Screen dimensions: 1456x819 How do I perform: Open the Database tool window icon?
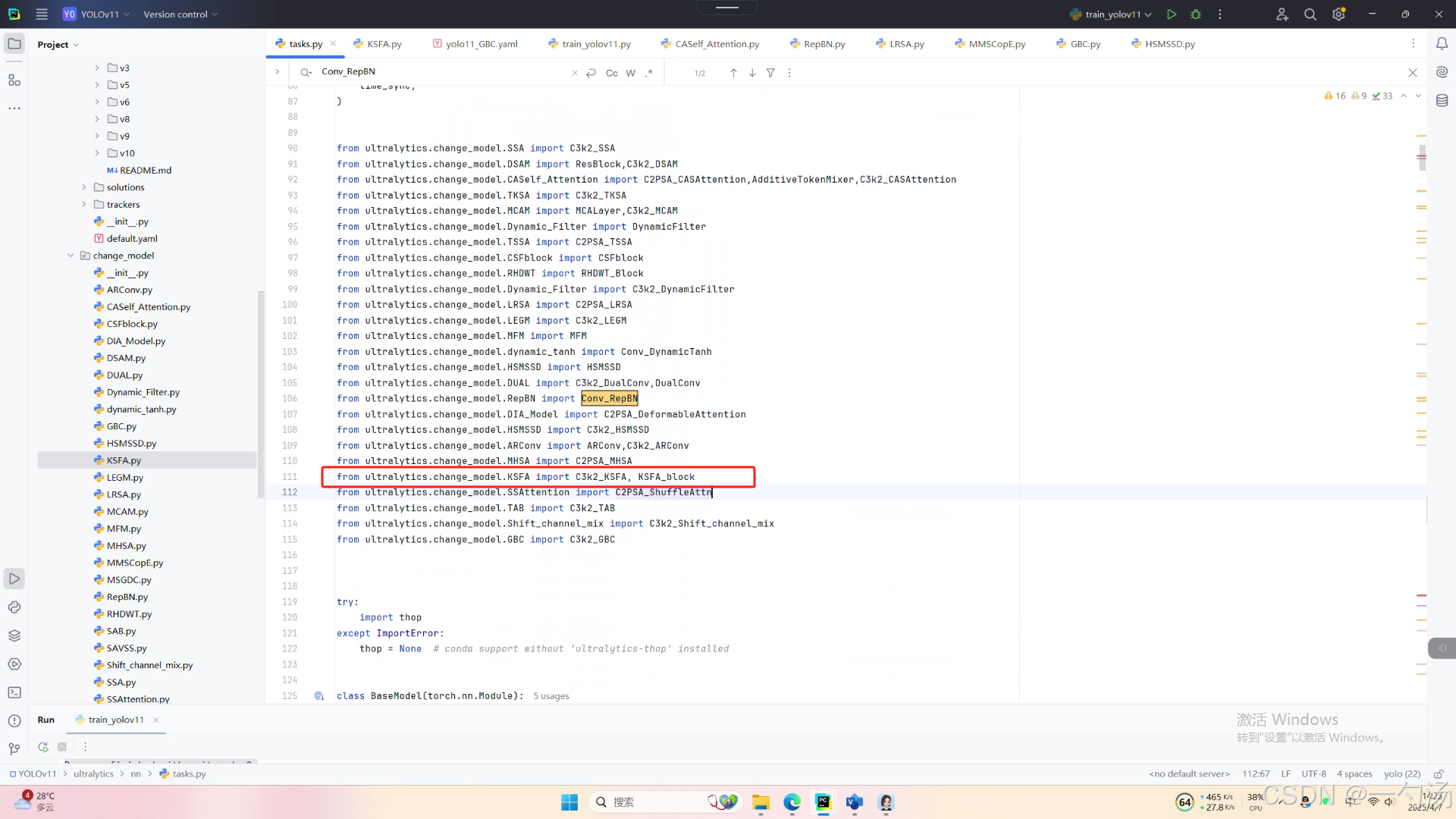pyautogui.click(x=1442, y=101)
